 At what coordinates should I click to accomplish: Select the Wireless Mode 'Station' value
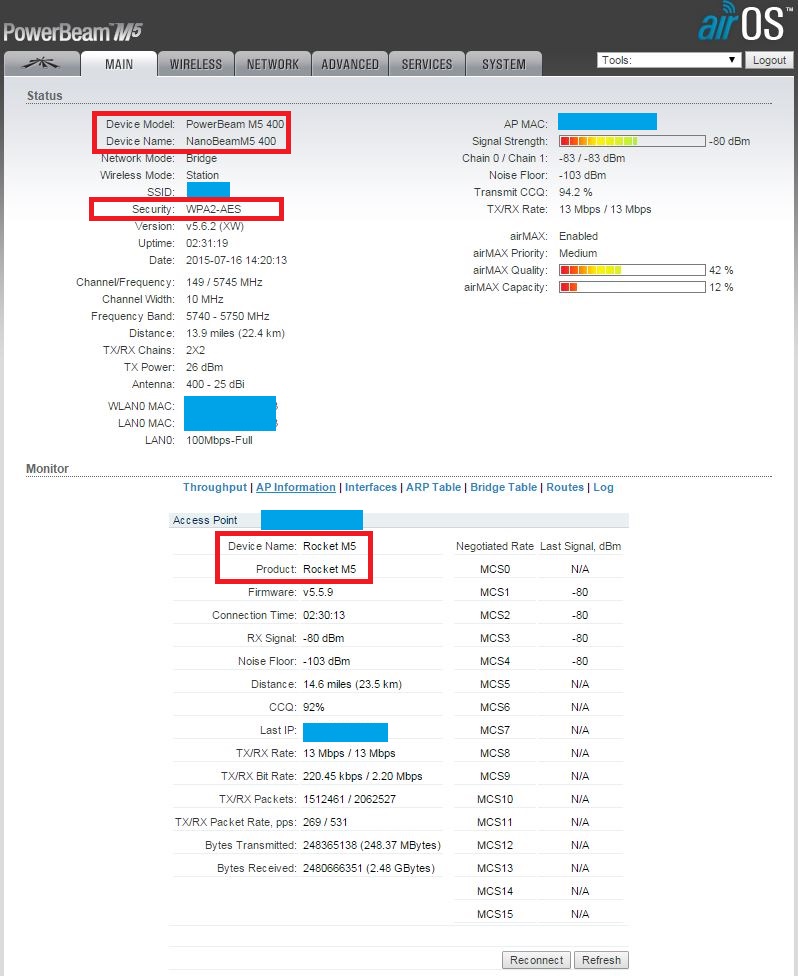click(202, 175)
